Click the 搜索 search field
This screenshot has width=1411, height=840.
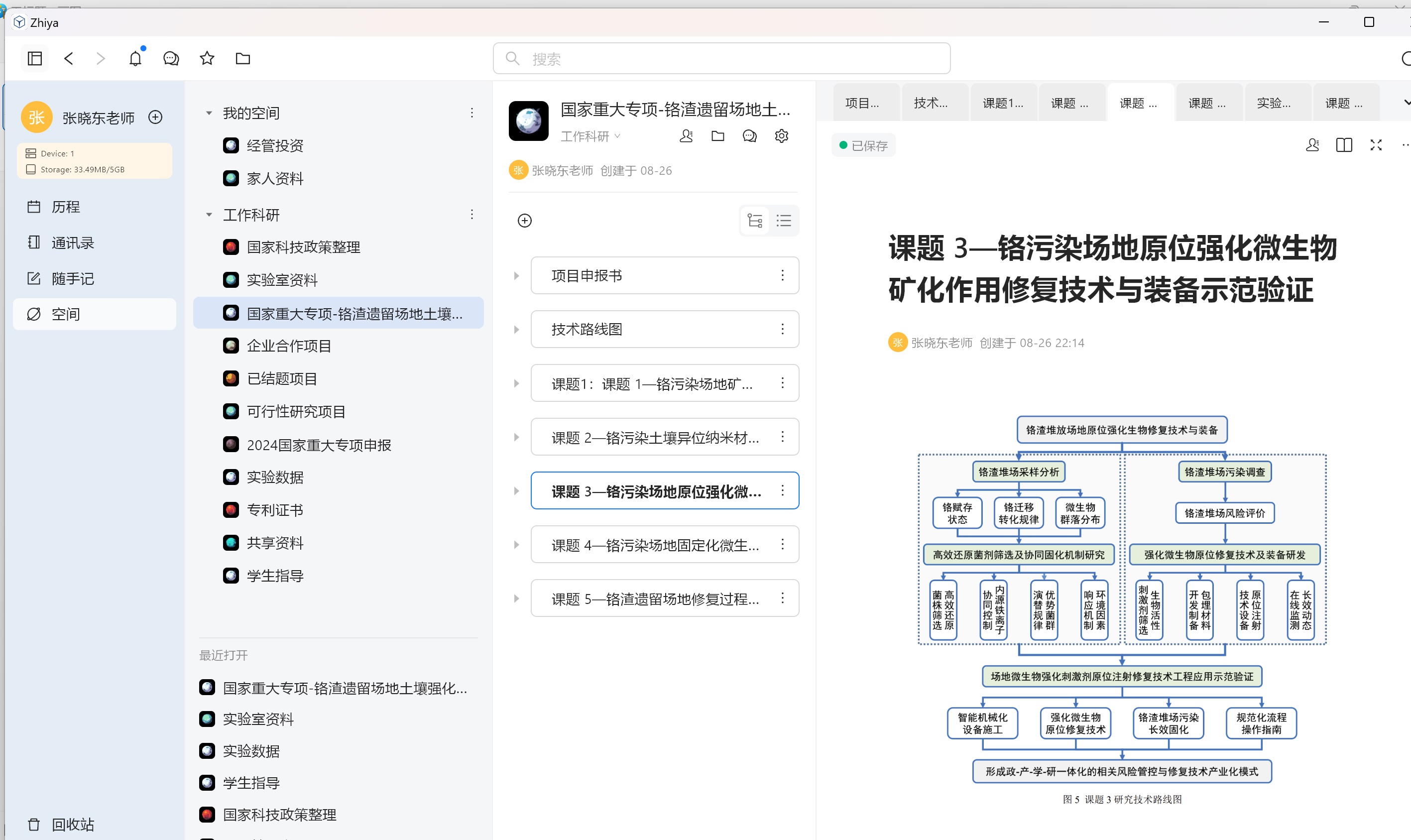coord(721,59)
